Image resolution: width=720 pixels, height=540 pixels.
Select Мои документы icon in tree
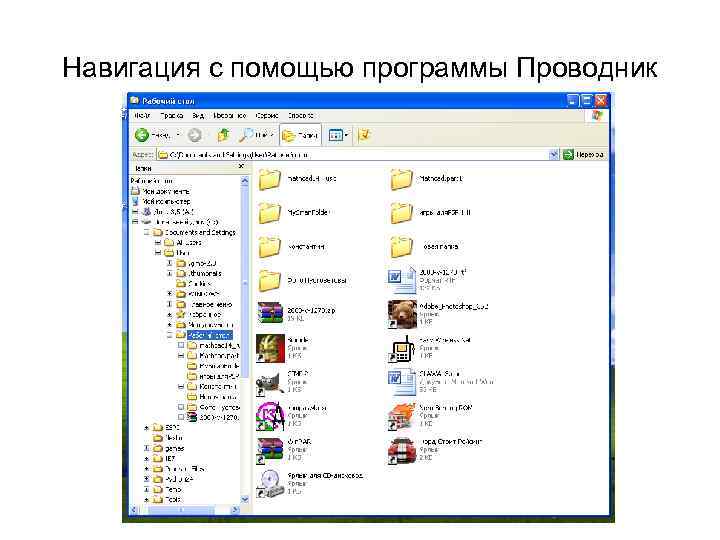click(135, 191)
